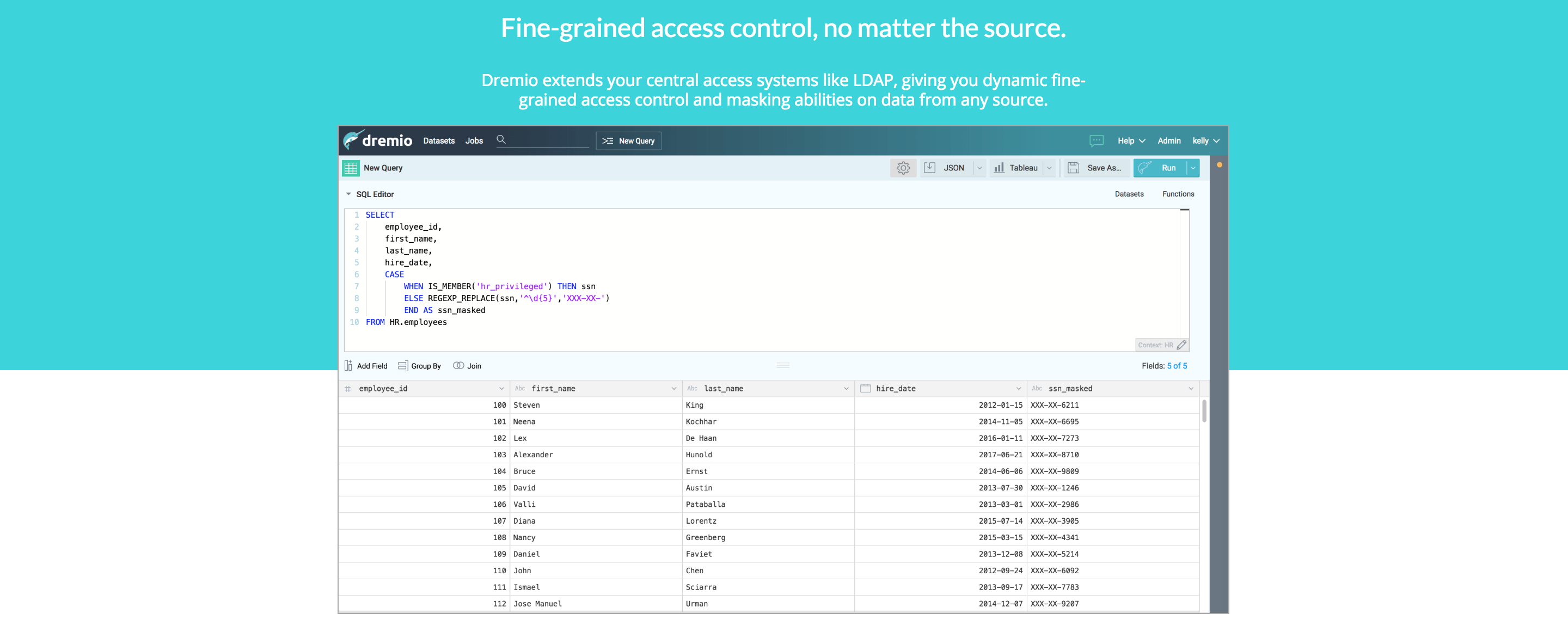The width and height of the screenshot is (1568, 638).
Task: Go to Datasets in top navigation
Action: point(439,140)
